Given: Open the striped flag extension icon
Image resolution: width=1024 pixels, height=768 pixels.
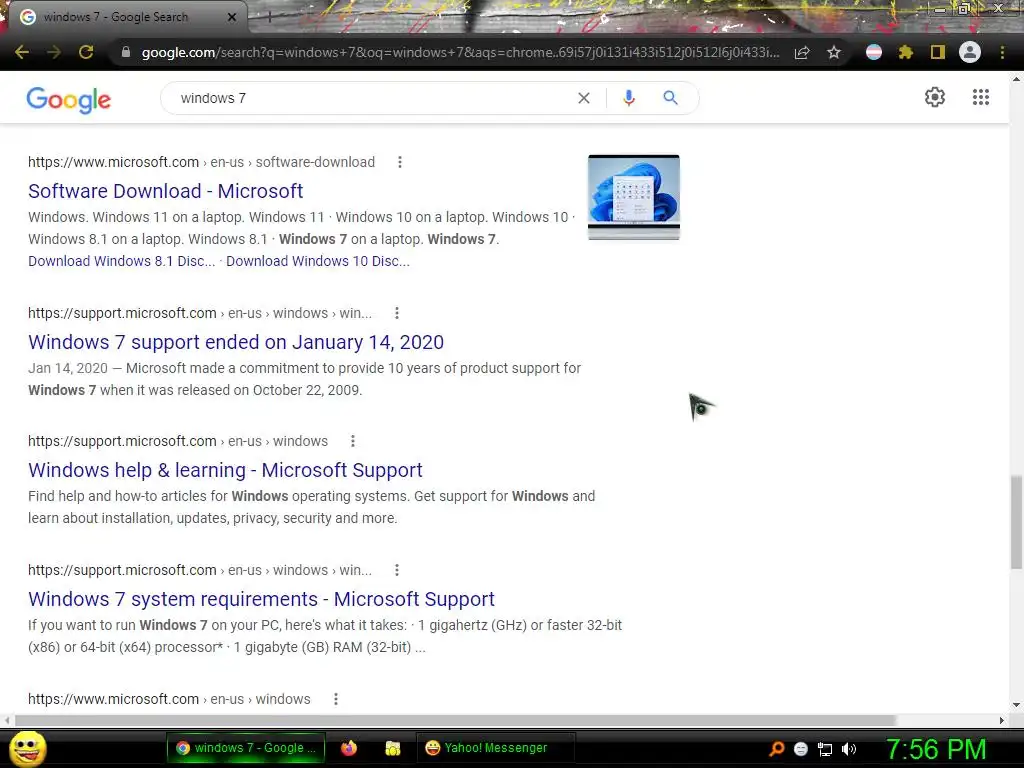Looking at the screenshot, I should [x=874, y=52].
